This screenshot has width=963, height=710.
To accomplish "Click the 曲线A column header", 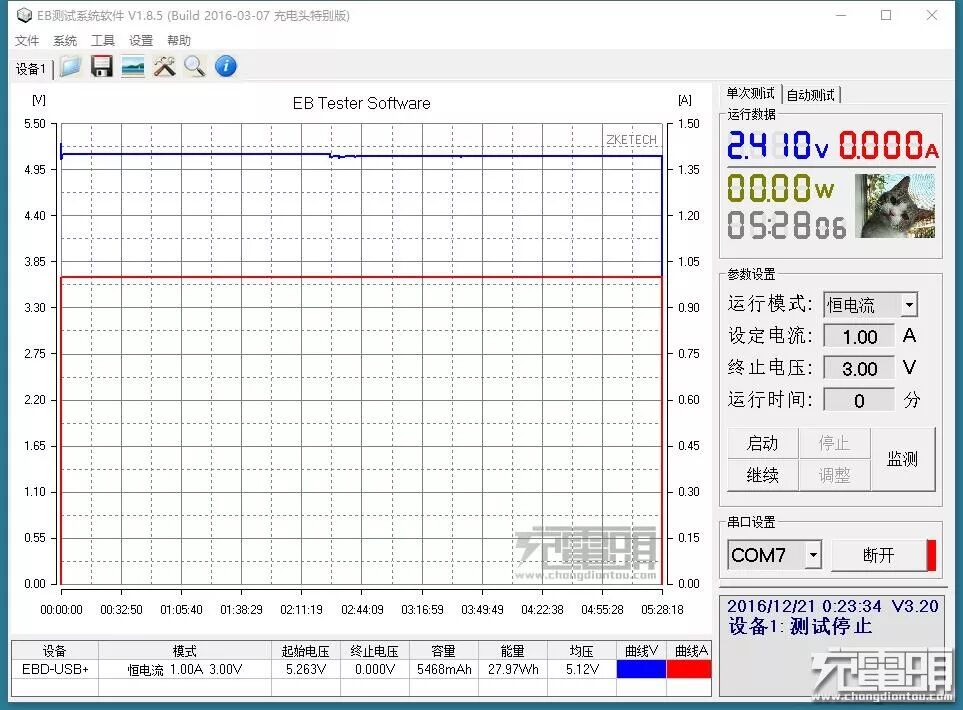I will coord(690,651).
